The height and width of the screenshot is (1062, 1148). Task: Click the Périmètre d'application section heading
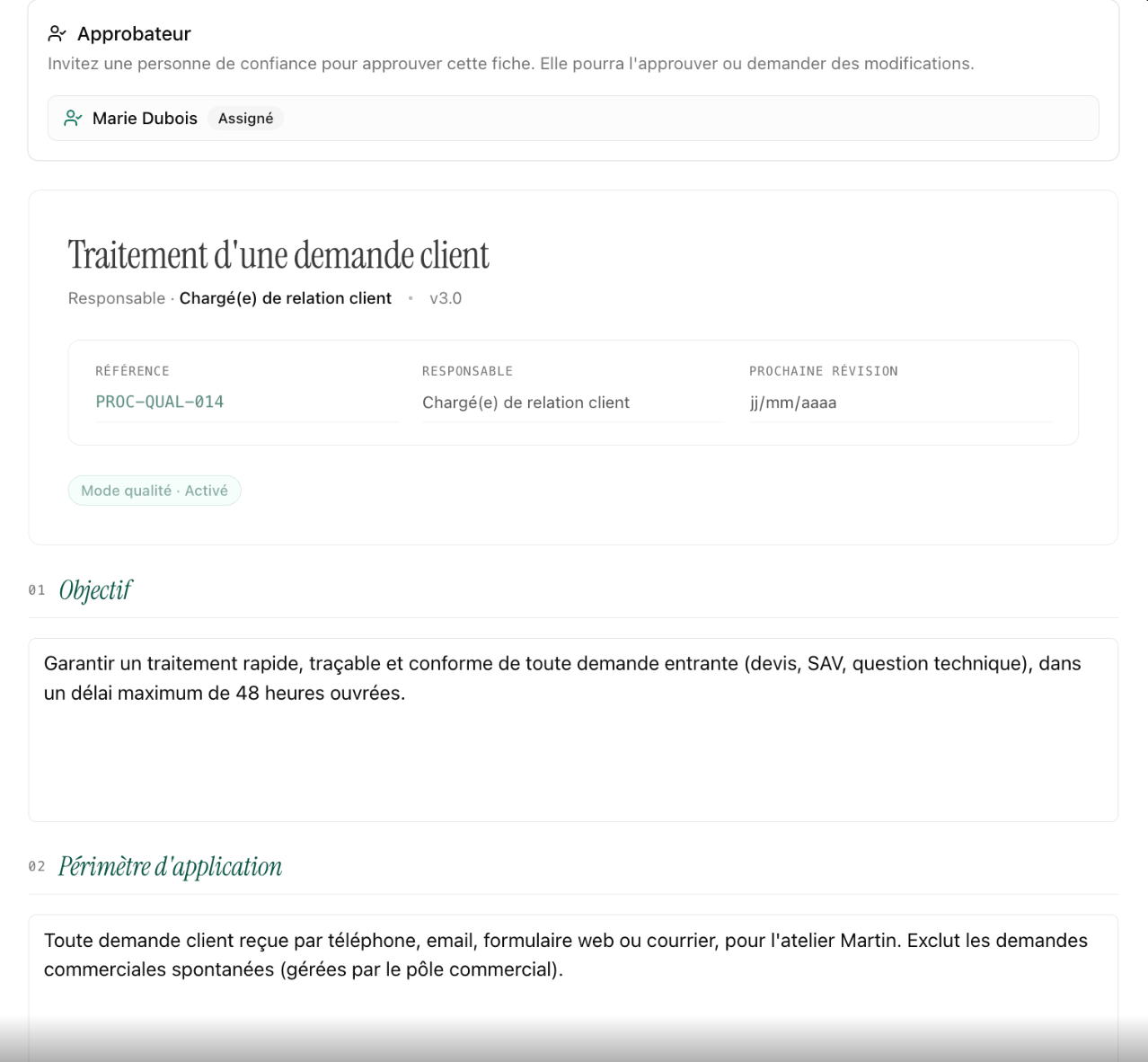[170, 867]
